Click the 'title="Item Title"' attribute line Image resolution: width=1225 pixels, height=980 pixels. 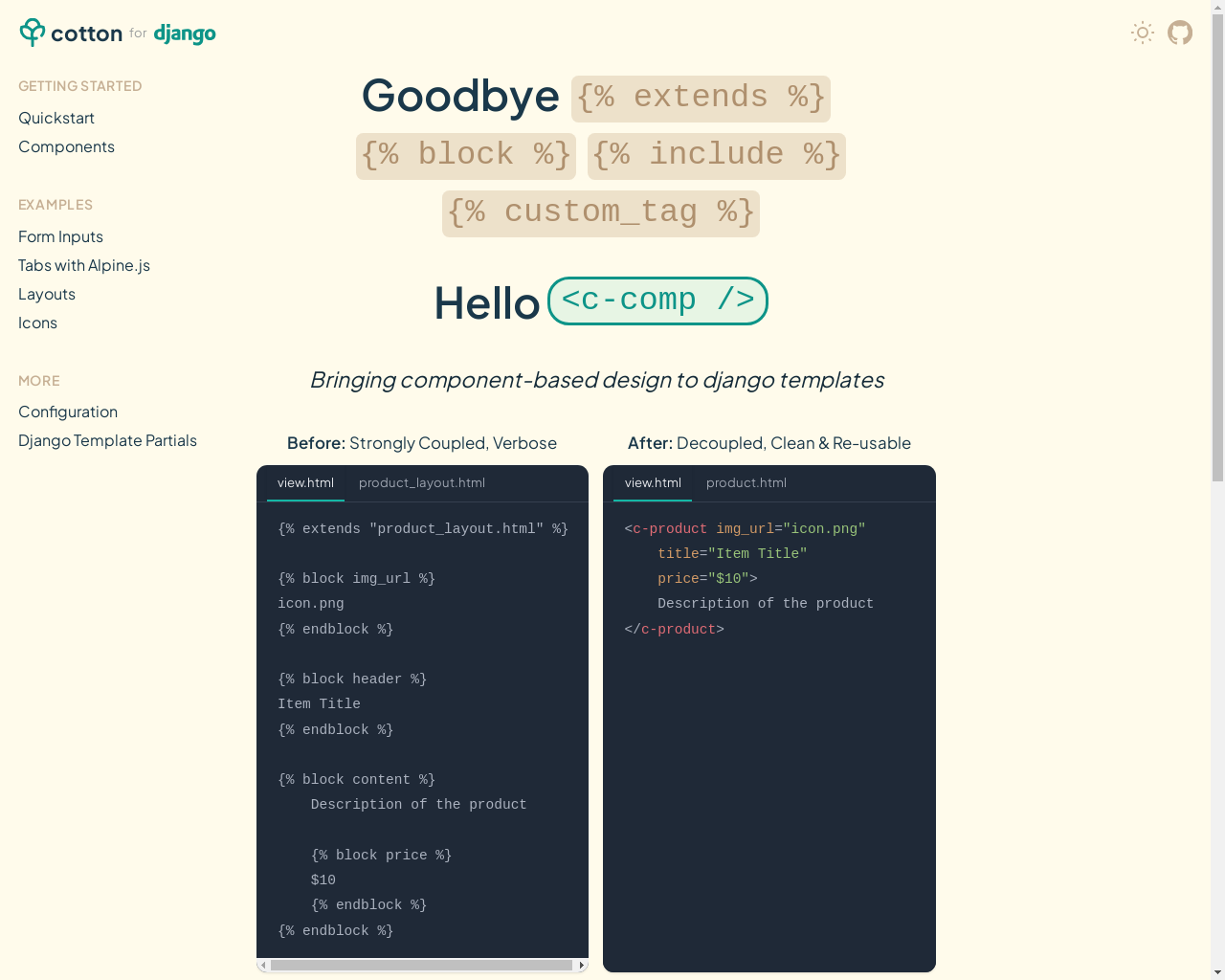click(732, 554)
